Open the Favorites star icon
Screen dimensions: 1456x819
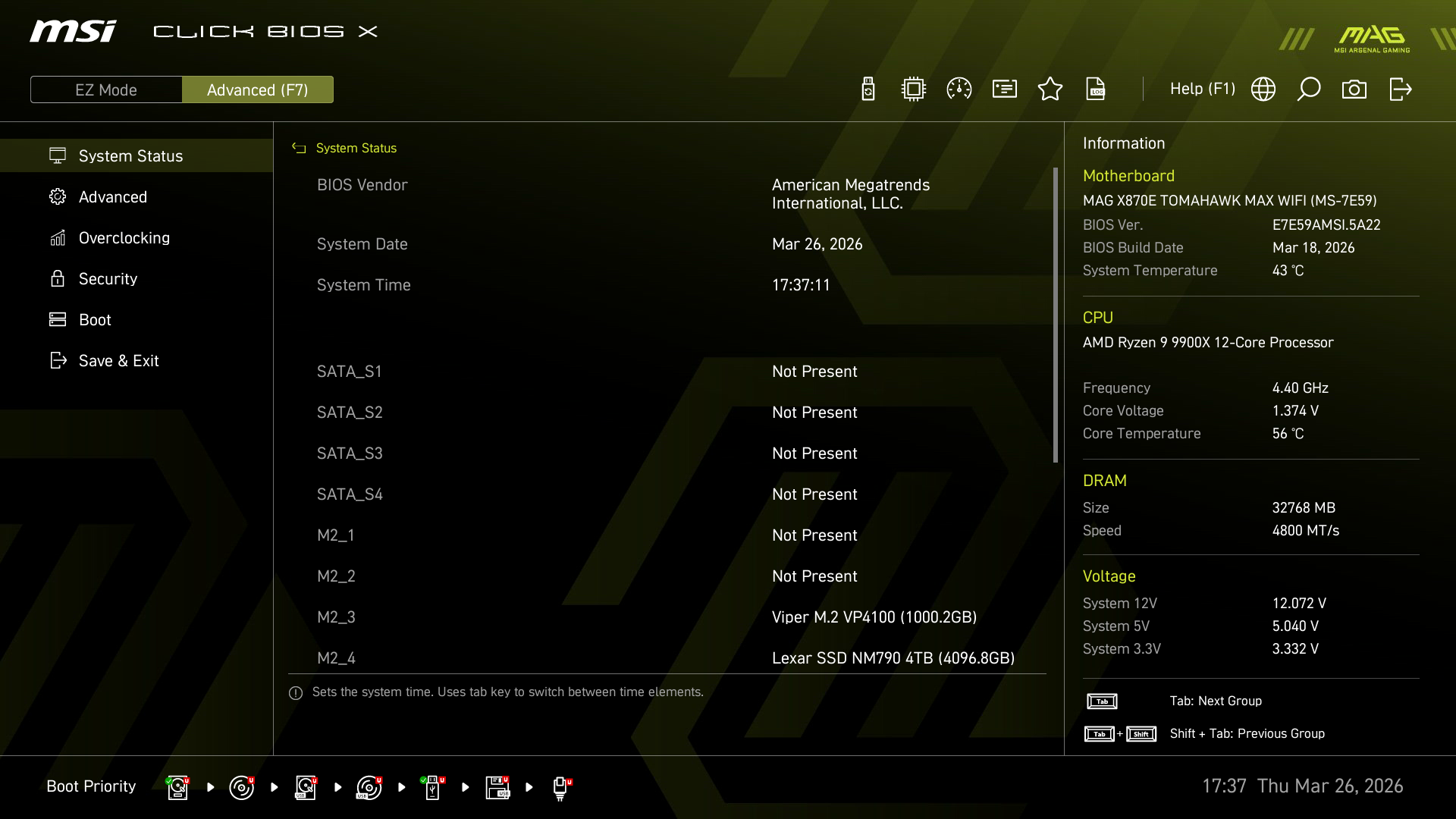[x=1050, y=89]
